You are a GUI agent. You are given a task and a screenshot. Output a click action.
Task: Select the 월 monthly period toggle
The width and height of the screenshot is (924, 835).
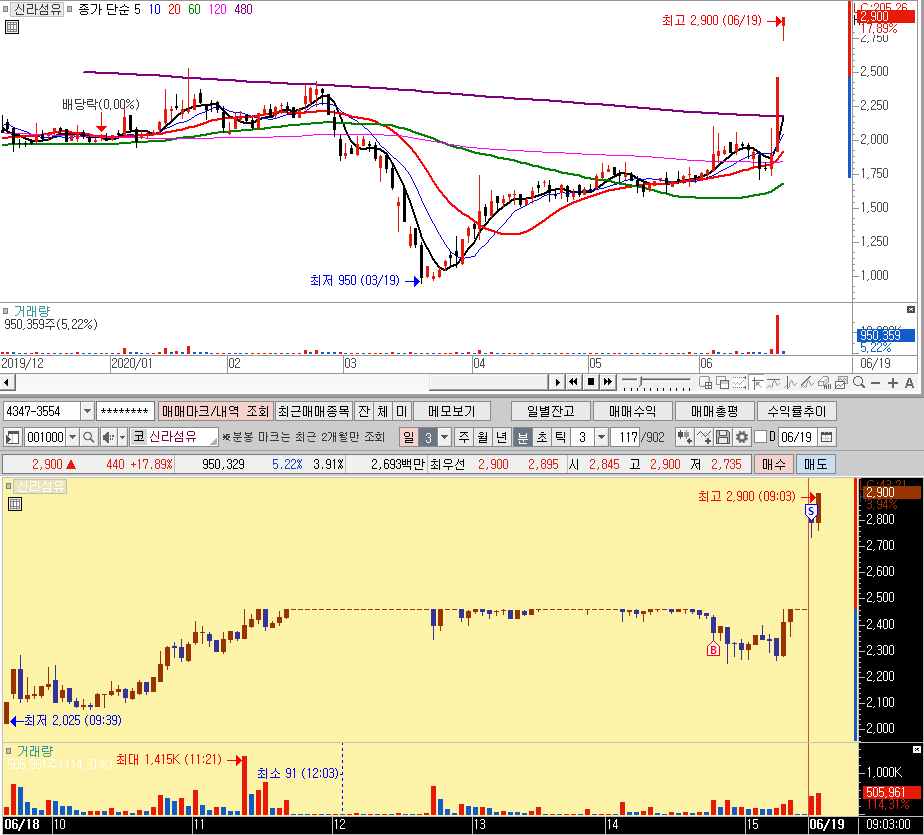click(483, 437)
